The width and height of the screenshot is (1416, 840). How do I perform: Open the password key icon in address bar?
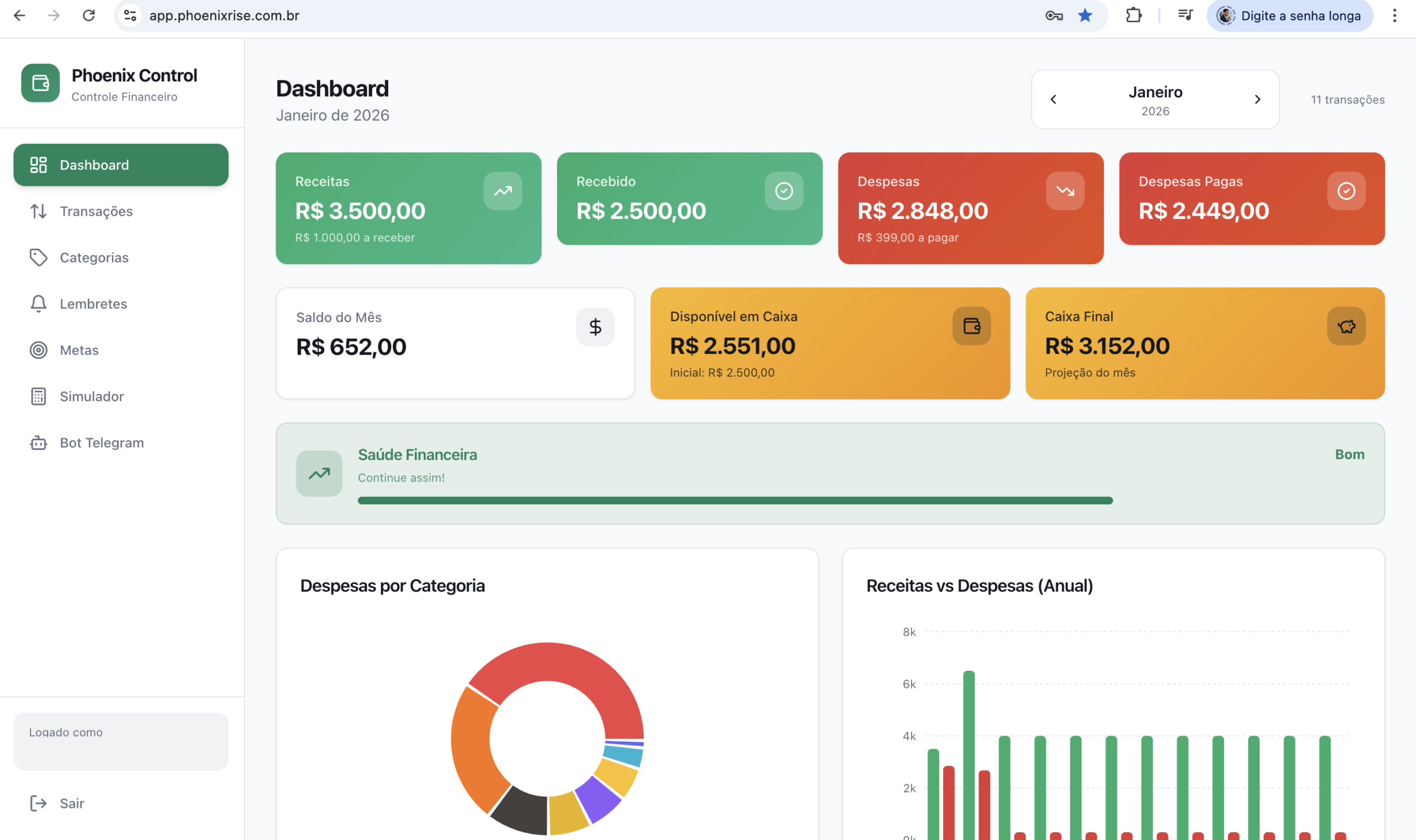click(x=1054, y=15)
